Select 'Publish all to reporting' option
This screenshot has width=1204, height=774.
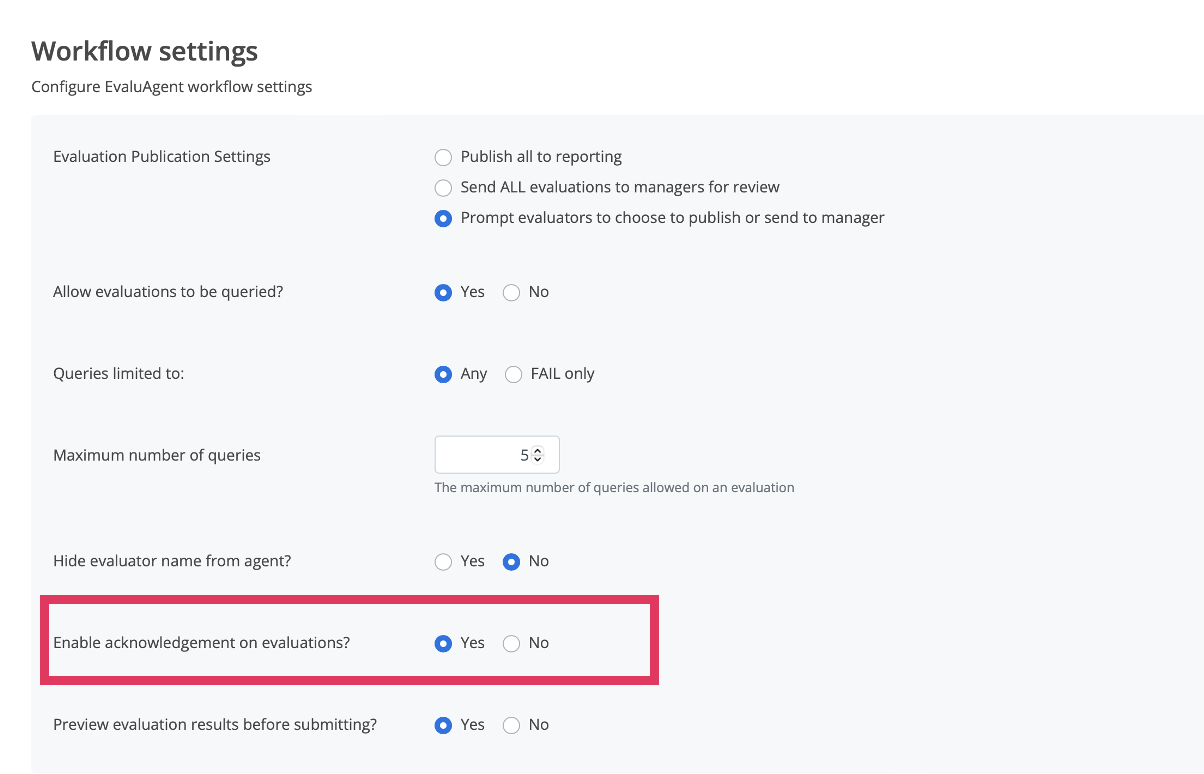click(x=443, y=157)
